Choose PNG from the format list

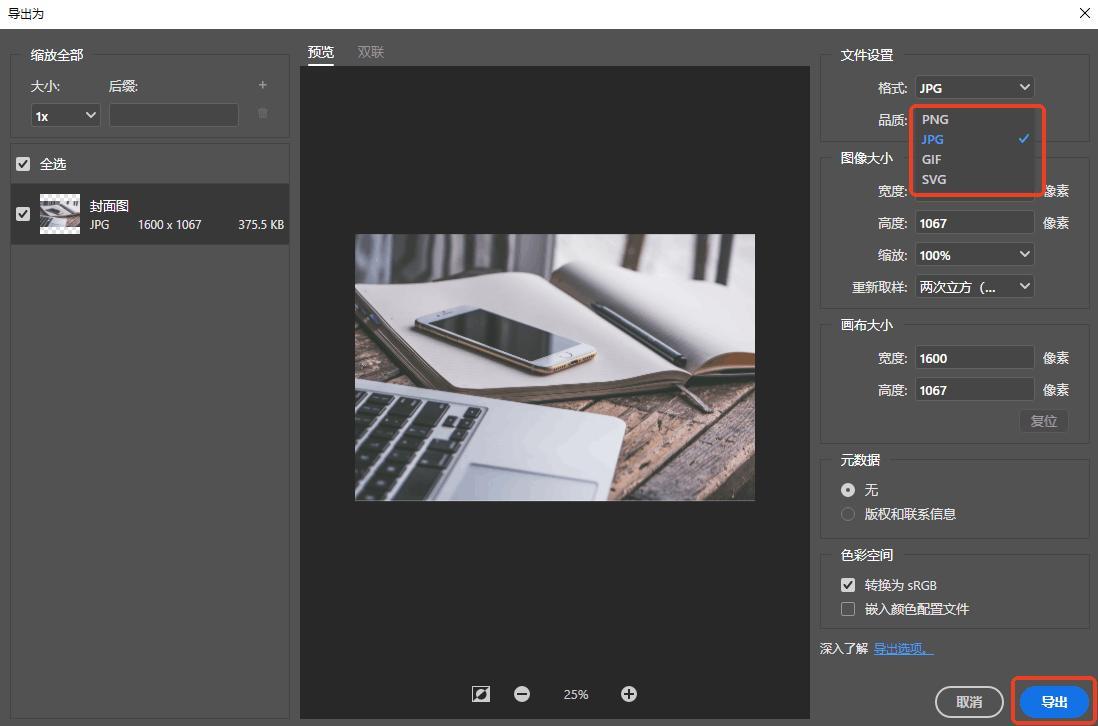click(x=935, y=119)
